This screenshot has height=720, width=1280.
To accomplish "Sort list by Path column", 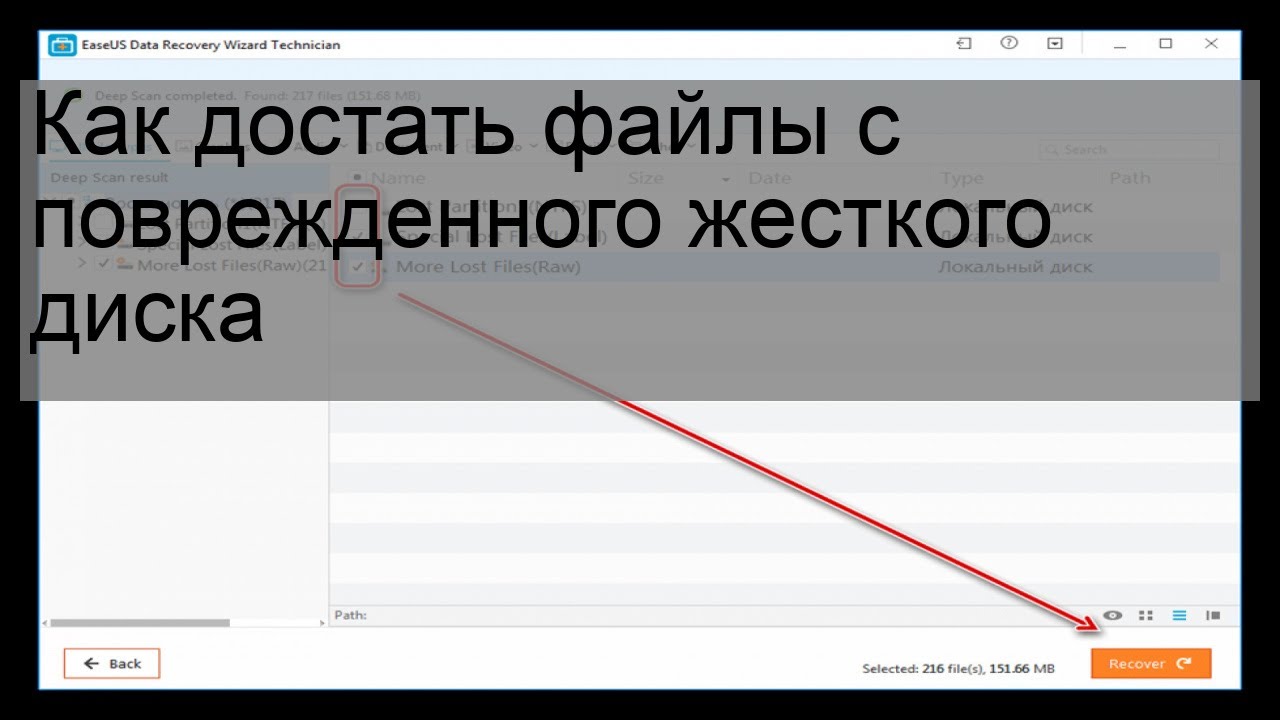I will [x=1130, y=178].
